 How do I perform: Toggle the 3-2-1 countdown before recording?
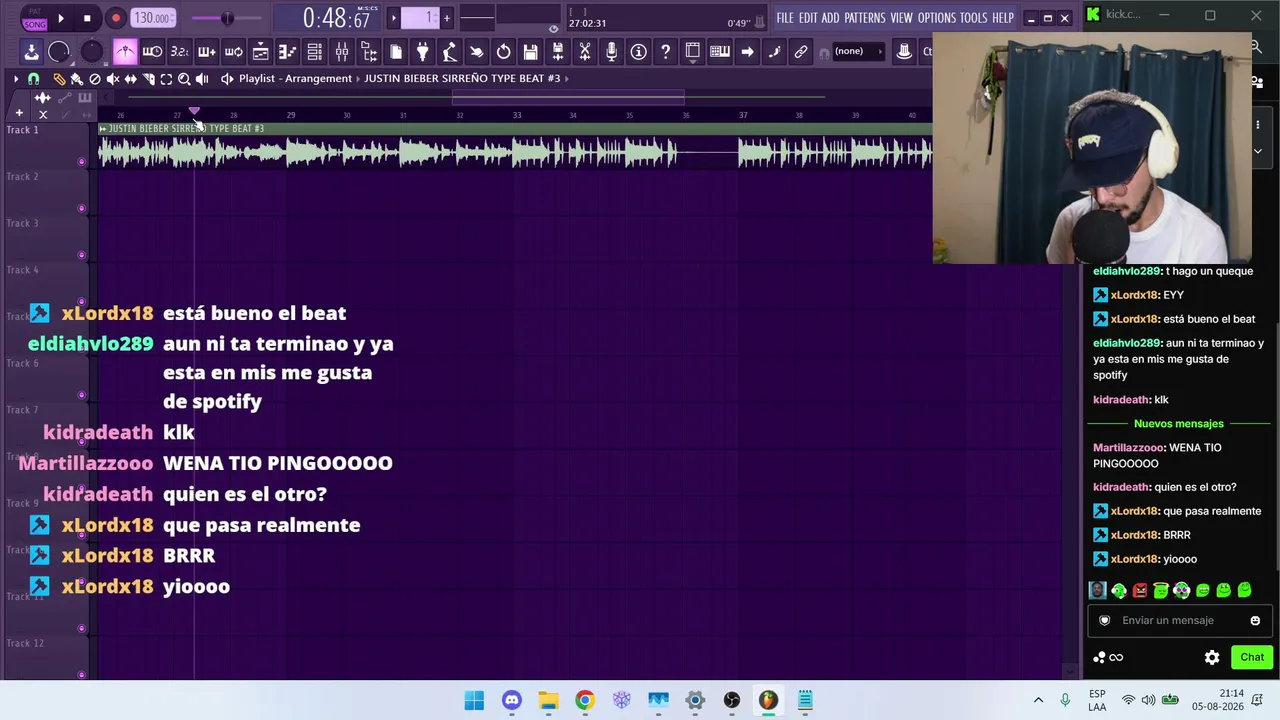(179, 52)
